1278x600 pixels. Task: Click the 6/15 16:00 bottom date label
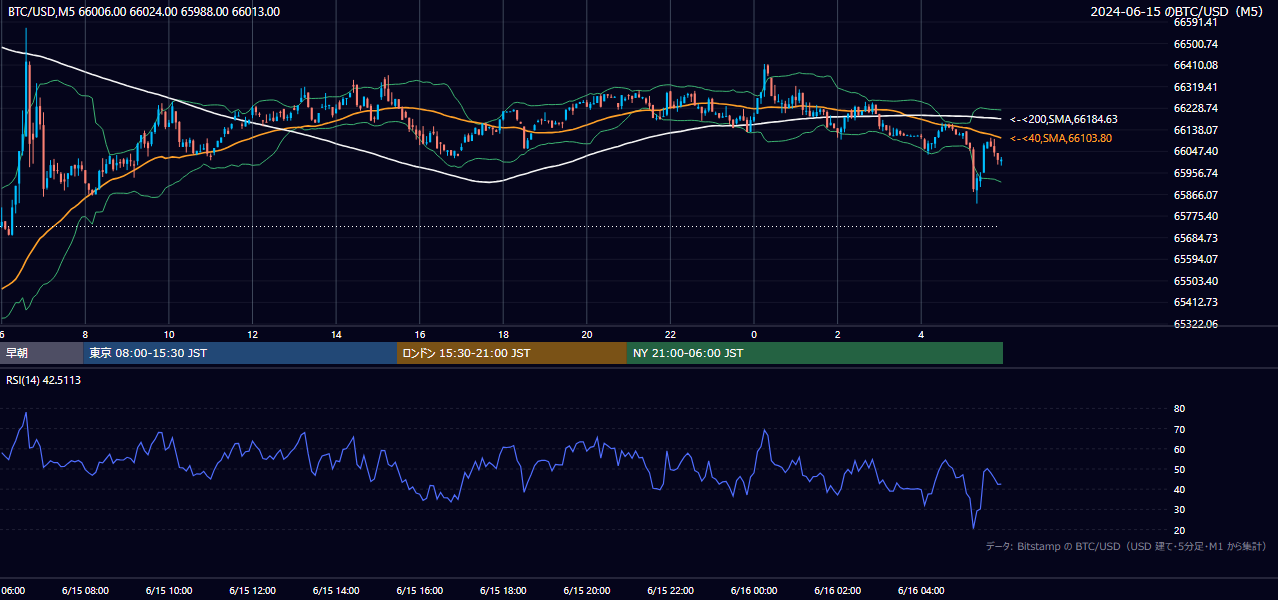pyautogui.click(x=420, y=590)
